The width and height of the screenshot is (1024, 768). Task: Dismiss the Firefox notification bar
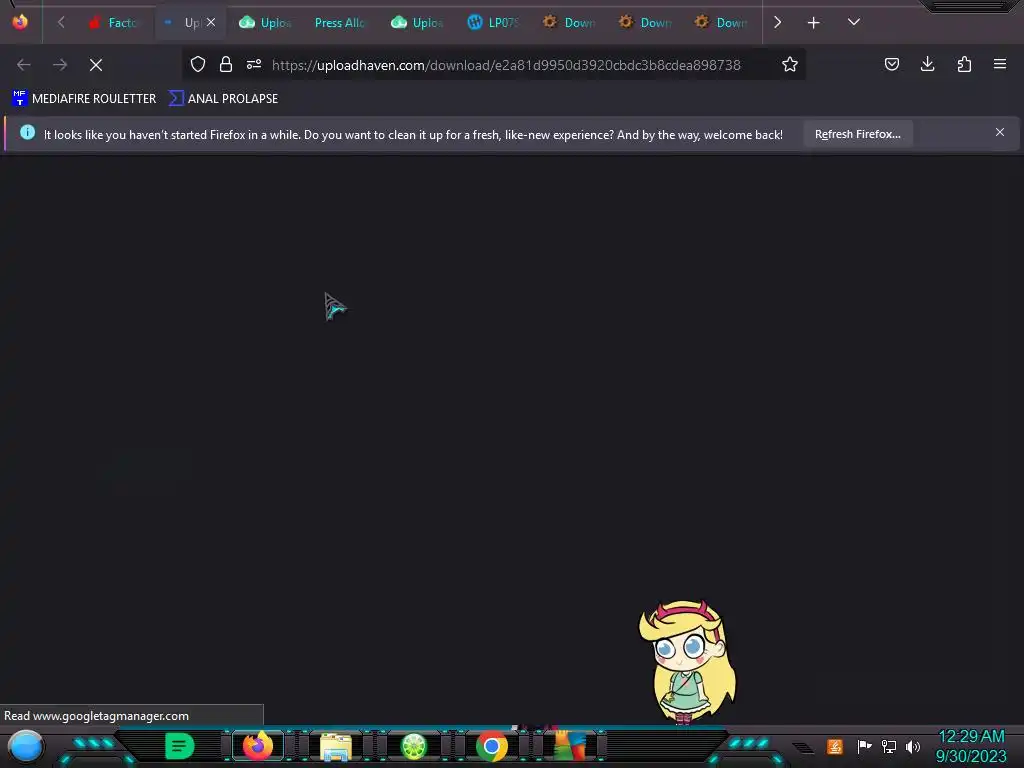point(1000,133)
